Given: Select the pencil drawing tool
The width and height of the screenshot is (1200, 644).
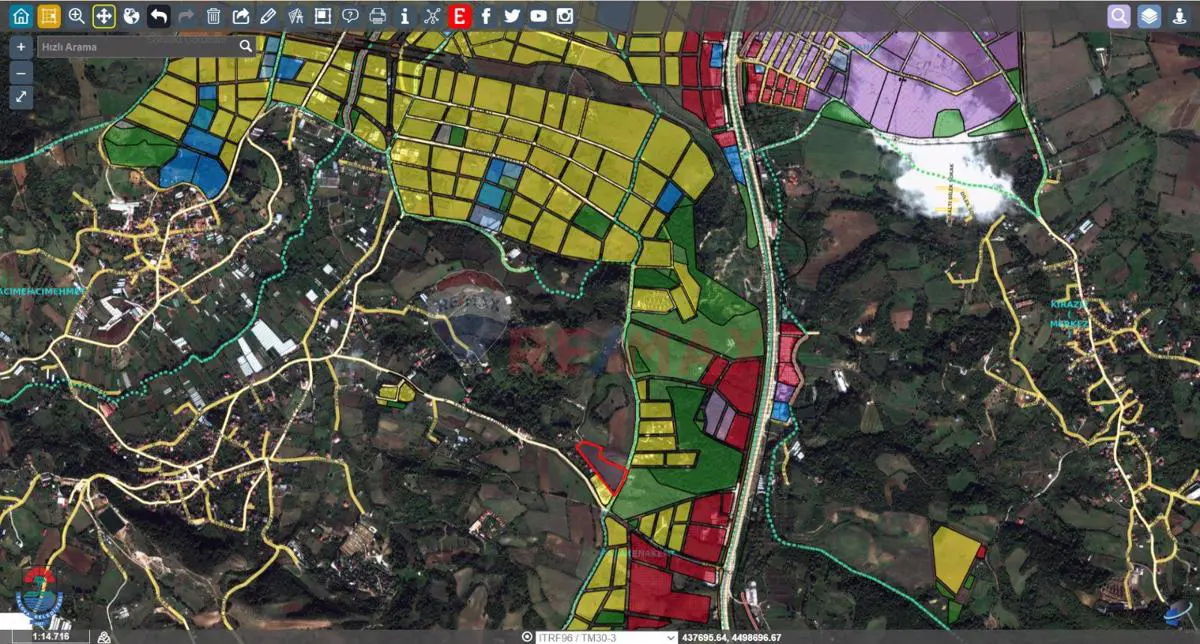Looking at the screenshot, I should point(268,16).
